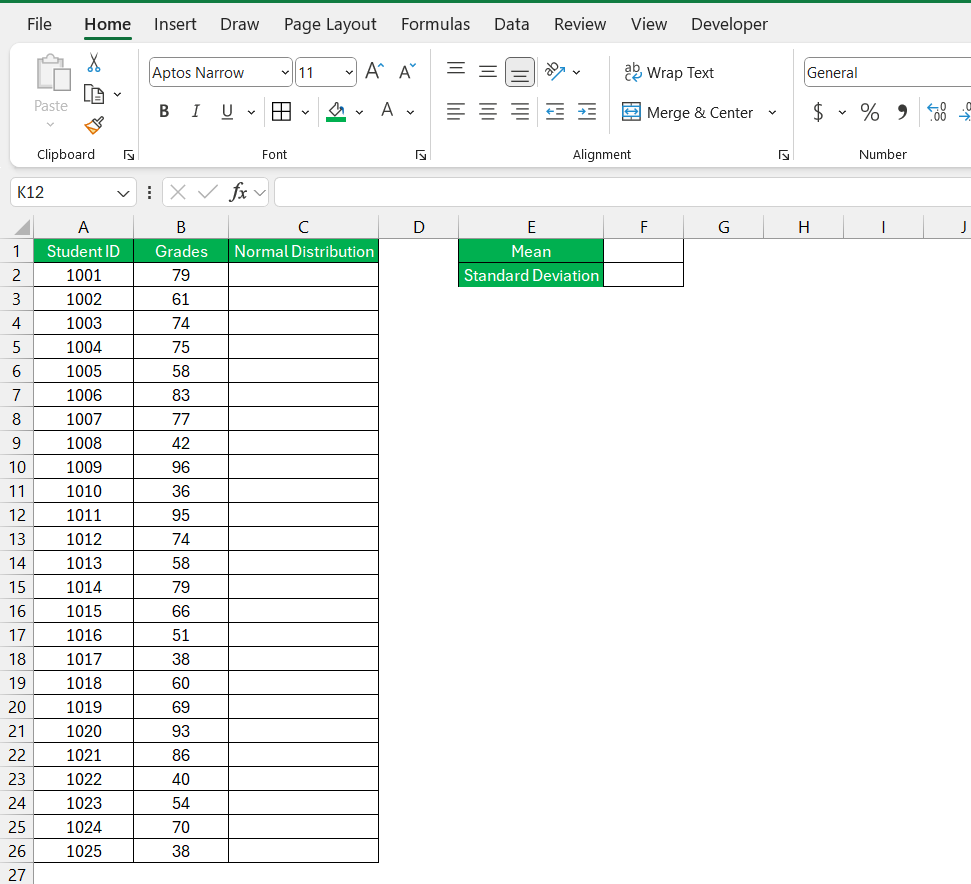Decrease the cell indent
This screenshot has height=884, width=971.
point(555,112)
